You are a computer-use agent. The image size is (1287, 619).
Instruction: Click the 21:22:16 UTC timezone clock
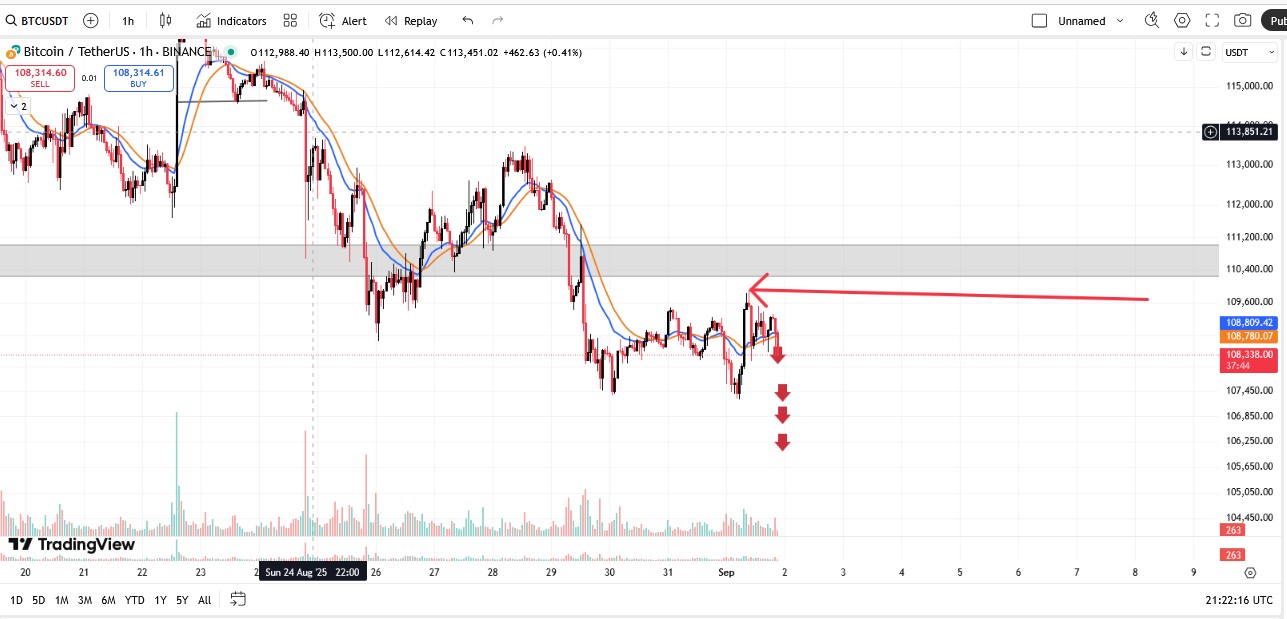tap(1239, 600)
